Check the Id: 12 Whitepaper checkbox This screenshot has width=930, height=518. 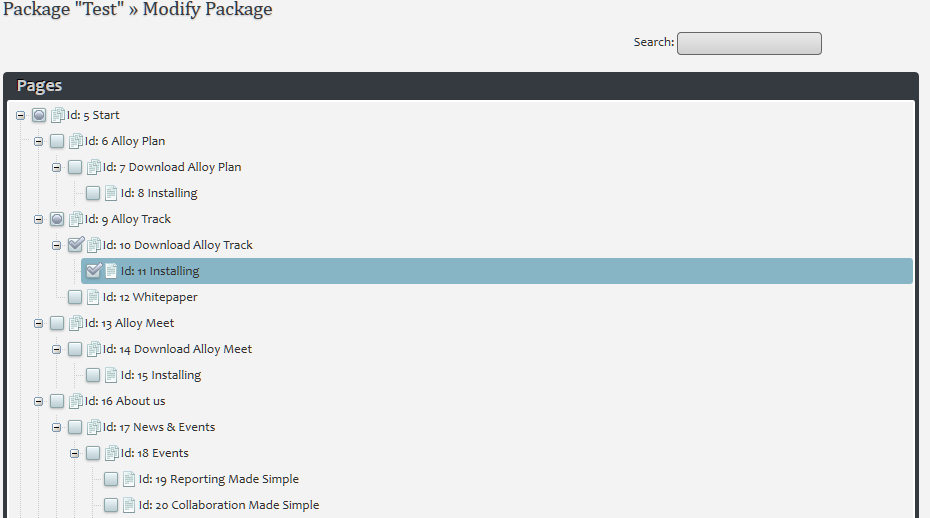(75, 297)
